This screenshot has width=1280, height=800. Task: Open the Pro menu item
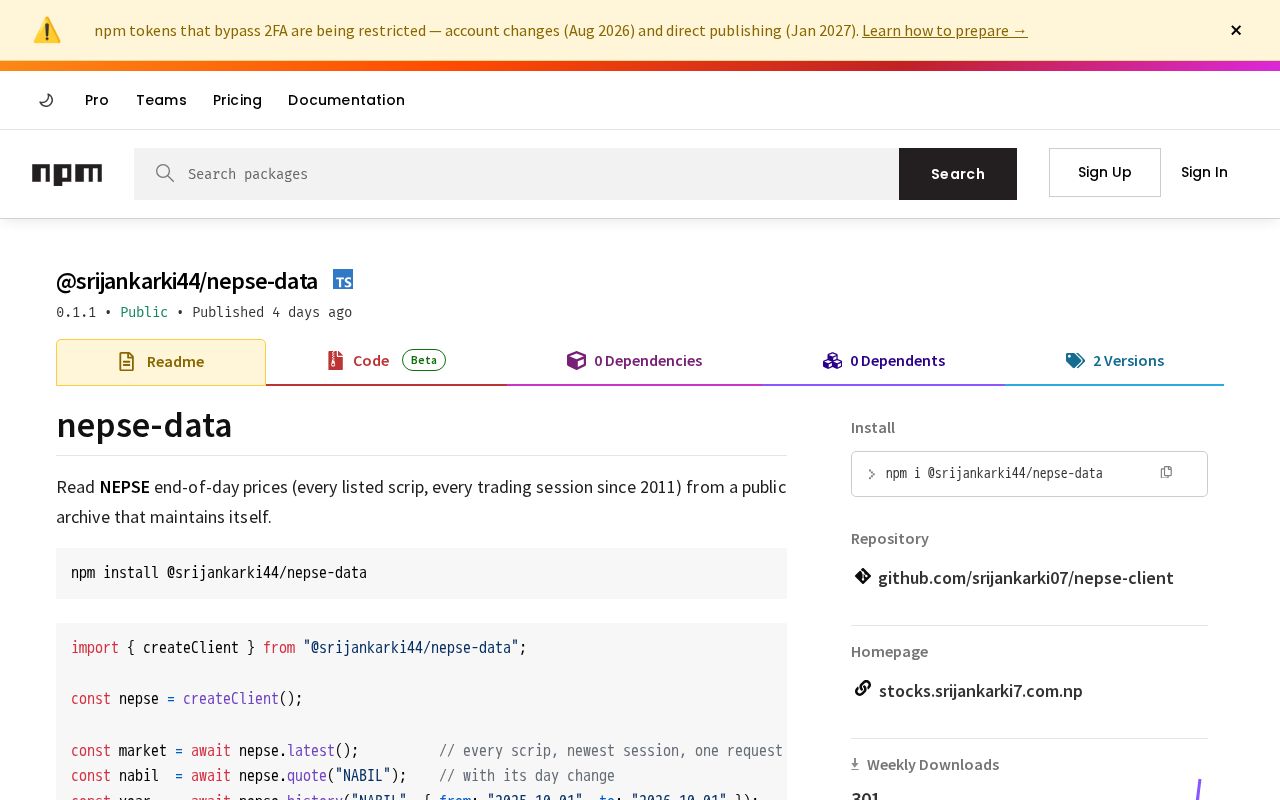(97, 100)
